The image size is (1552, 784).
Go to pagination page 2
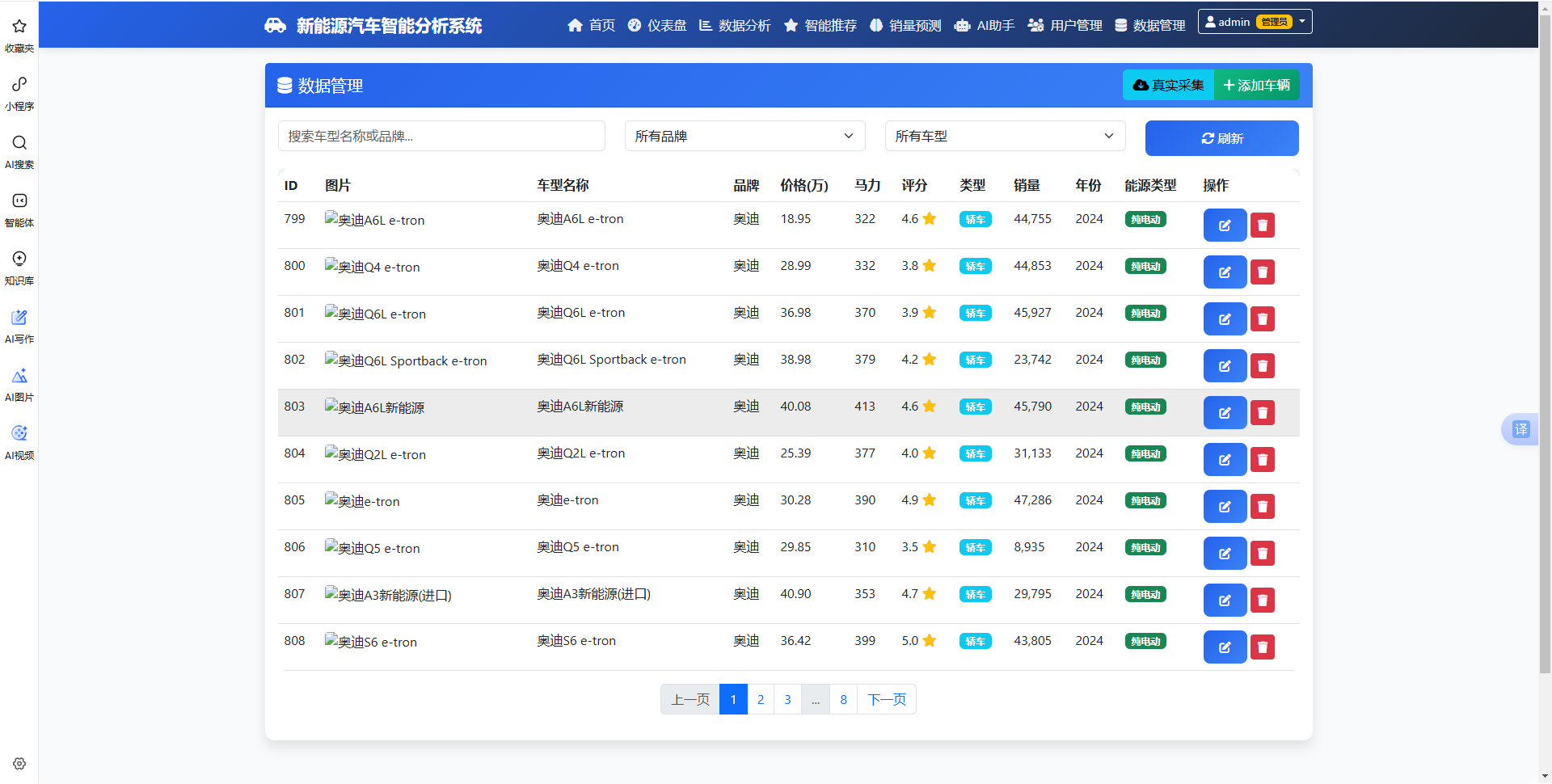pos(761,699)
